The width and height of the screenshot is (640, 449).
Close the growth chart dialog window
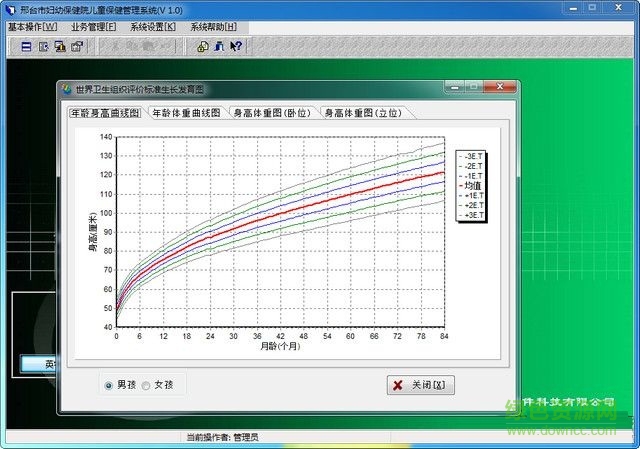(x=500, y=87)
